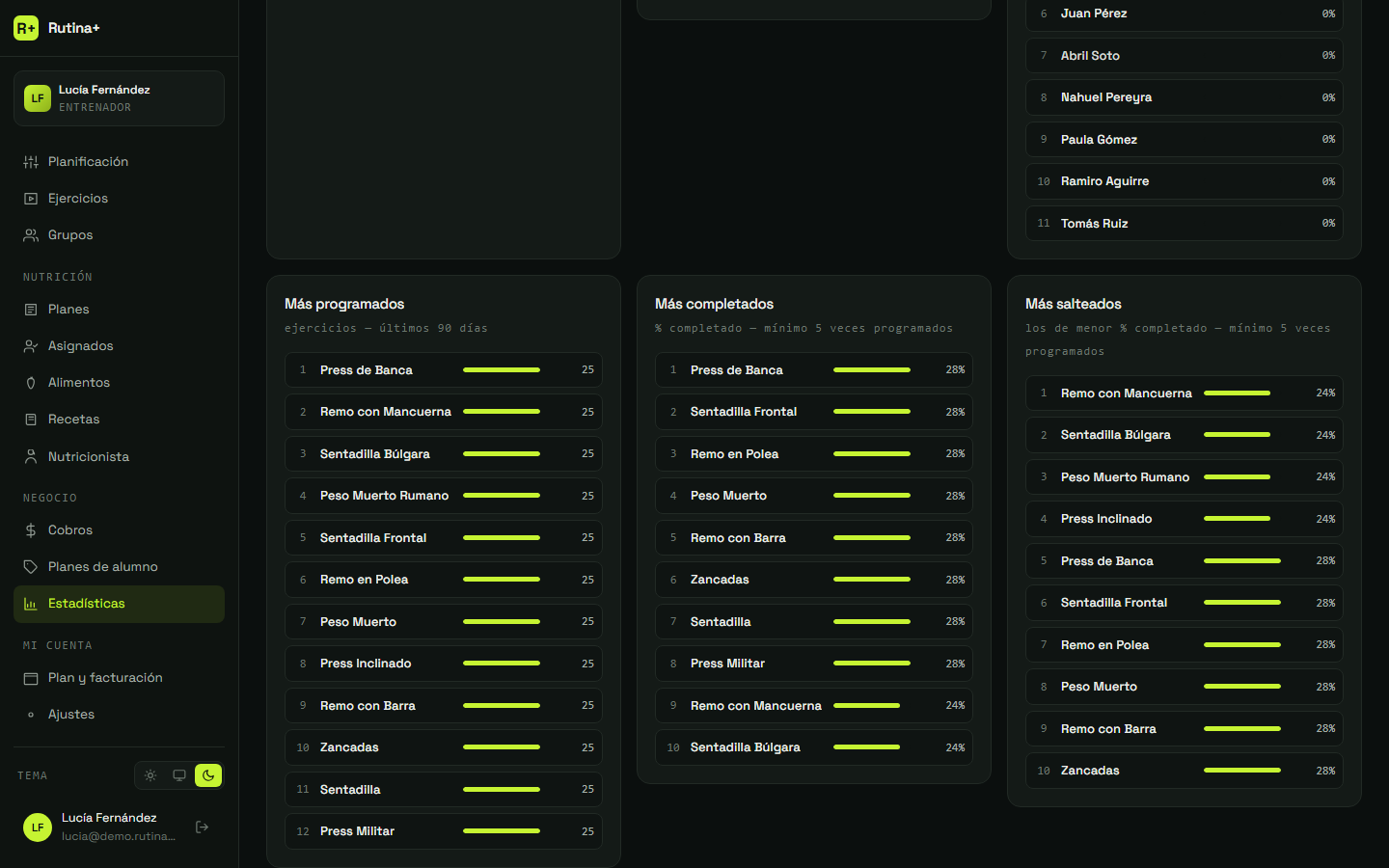
Task: Click the Asignados user-check icon
Action: click(31, 346)
